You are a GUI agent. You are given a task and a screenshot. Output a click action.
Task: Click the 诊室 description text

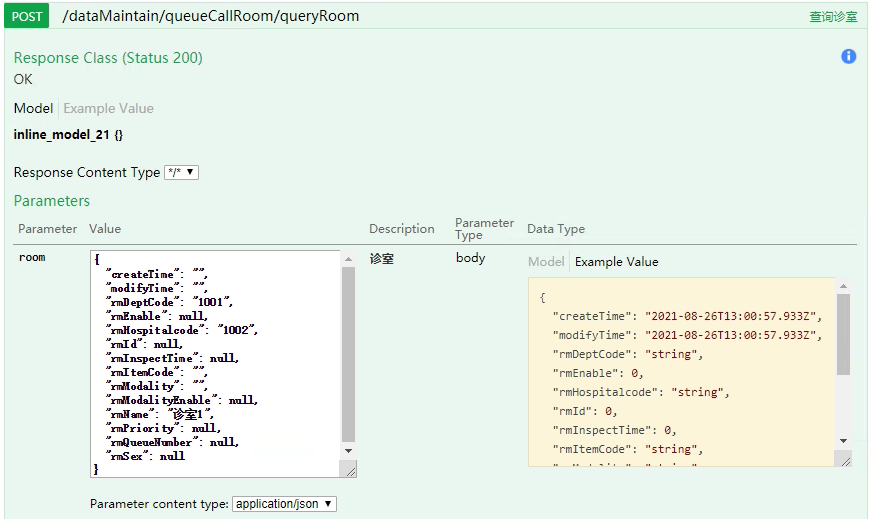[381, 258]
